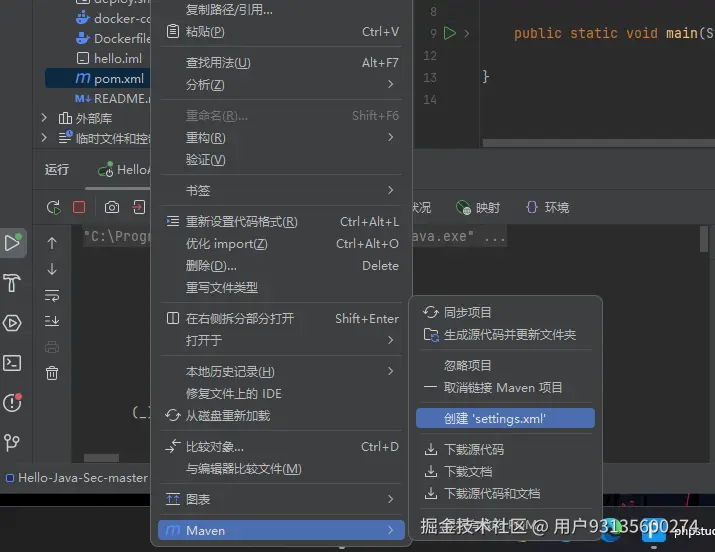Click the camera thread dump icon
The image size is (715, 552).
pyautogui.click(x=112, y=207)
